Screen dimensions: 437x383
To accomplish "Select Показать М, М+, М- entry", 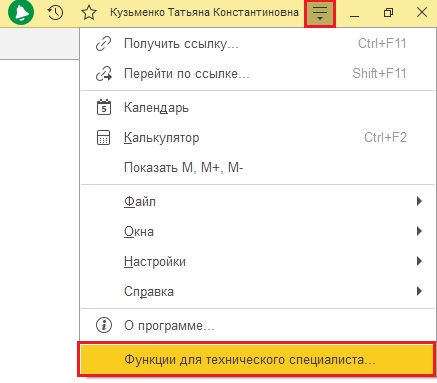I will point(258,167).
